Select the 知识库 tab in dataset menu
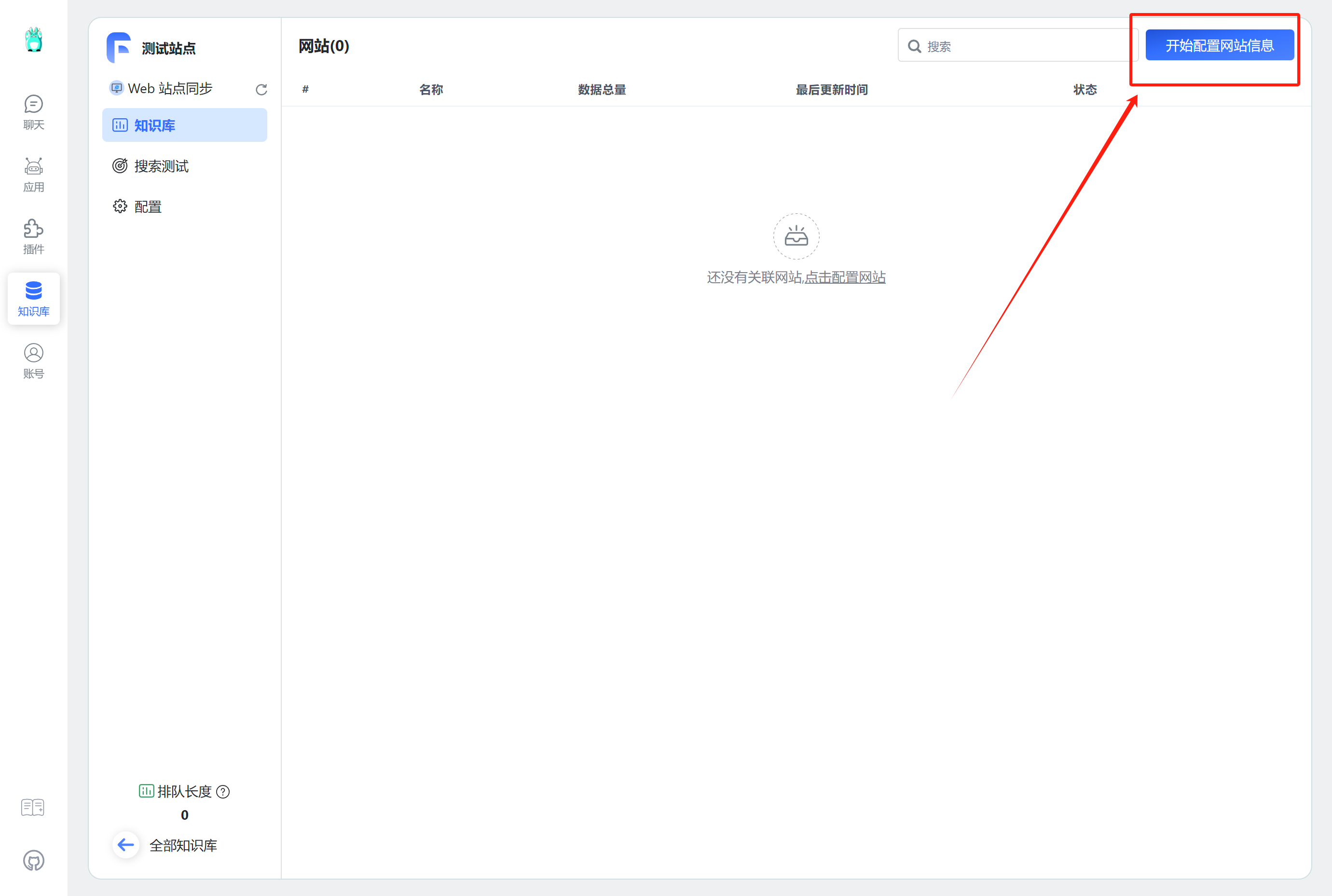This screenshot has width=1332, height=896. (x=184, y=125)
